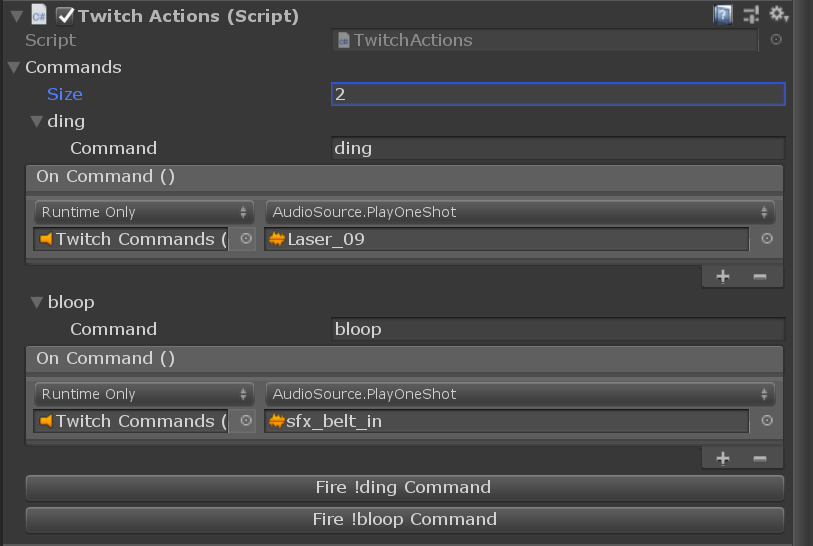
Task: Click the sfx_belt_in audio clip waveform icon
Action: pyautogui.click(x=277, y=421)
